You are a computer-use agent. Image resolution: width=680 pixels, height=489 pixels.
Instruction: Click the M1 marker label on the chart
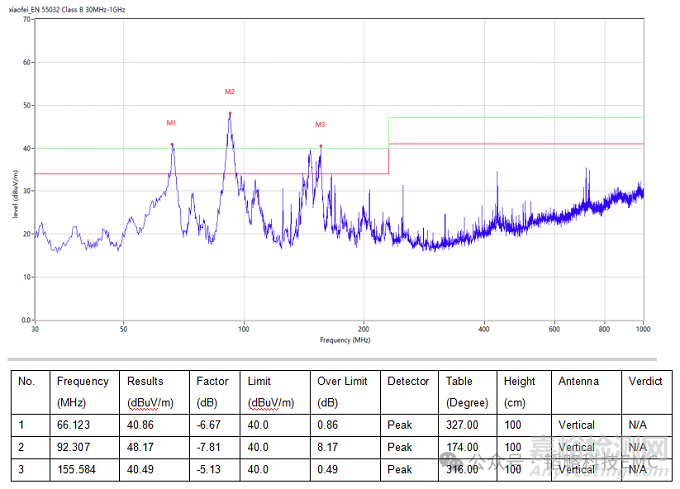171,123
